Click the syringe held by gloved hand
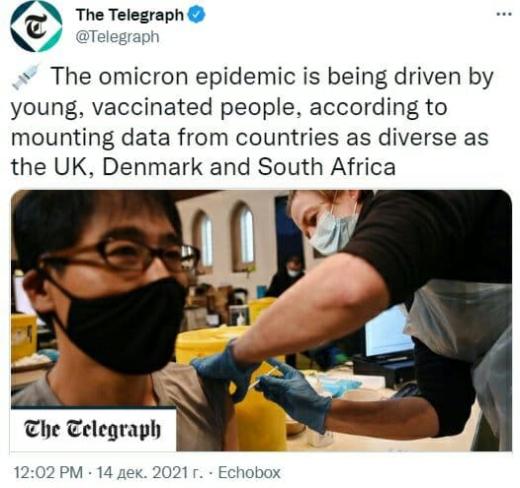Viewport: 520px width, 488px height. 265,378
